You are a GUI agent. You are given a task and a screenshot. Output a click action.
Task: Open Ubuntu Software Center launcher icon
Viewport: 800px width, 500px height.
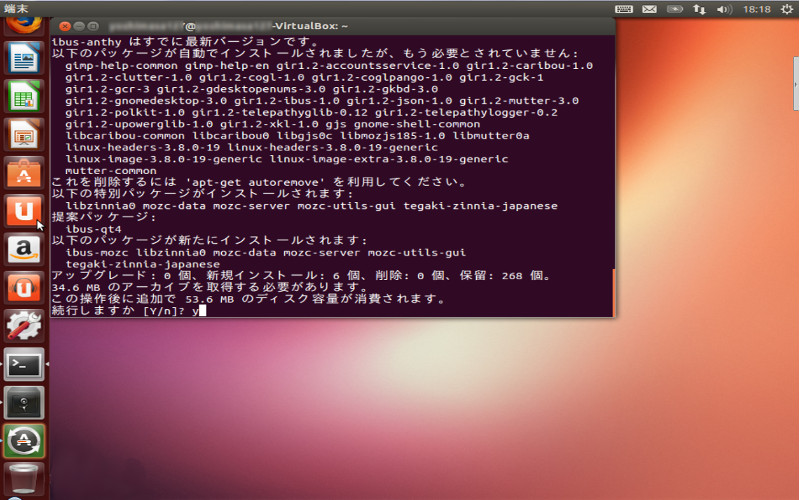(x=23, y=173)
